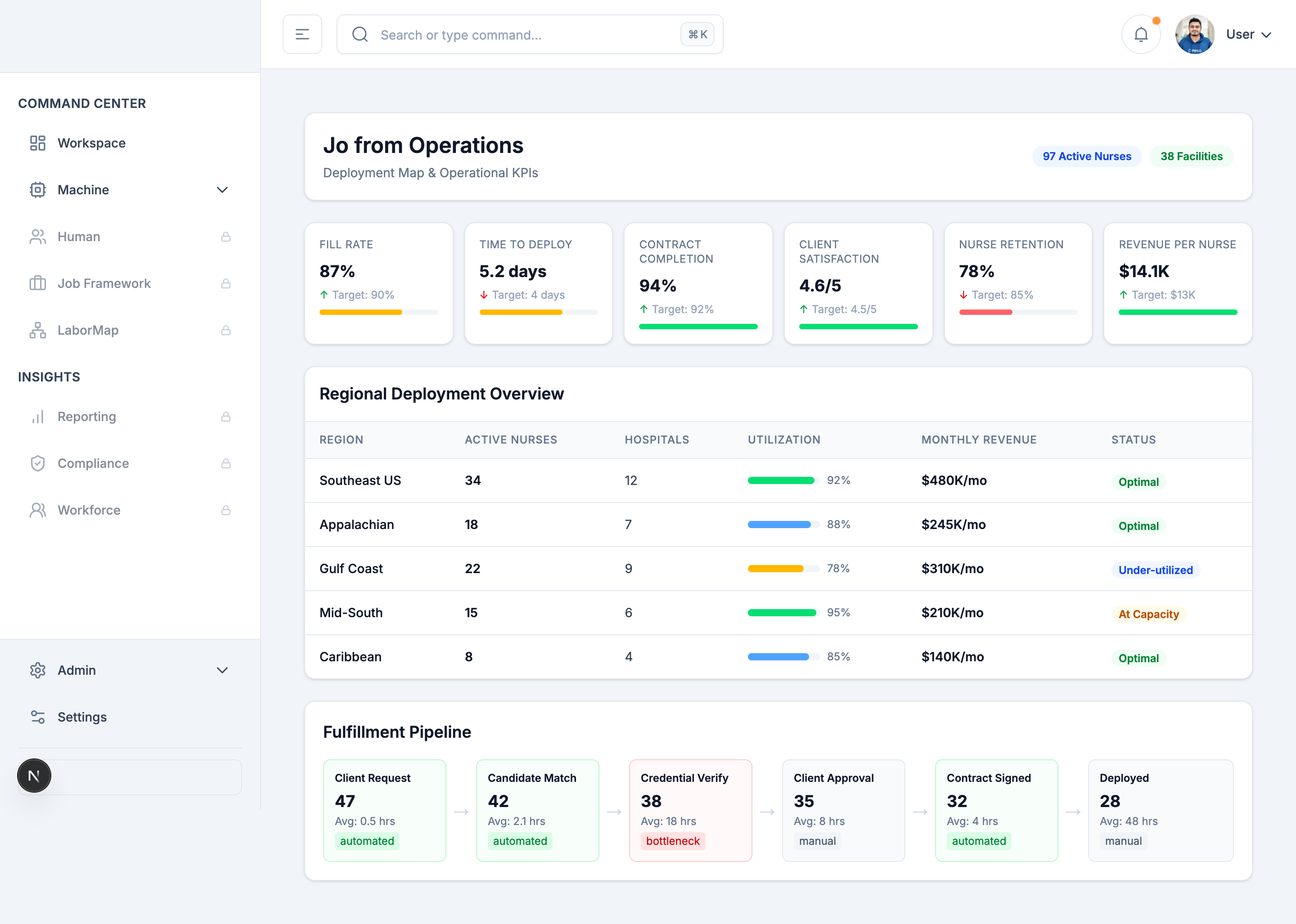Open the Job Framework menu item
Image resolution: width=1296 pixels, height=924 pixels.
[x=104, y=283]
